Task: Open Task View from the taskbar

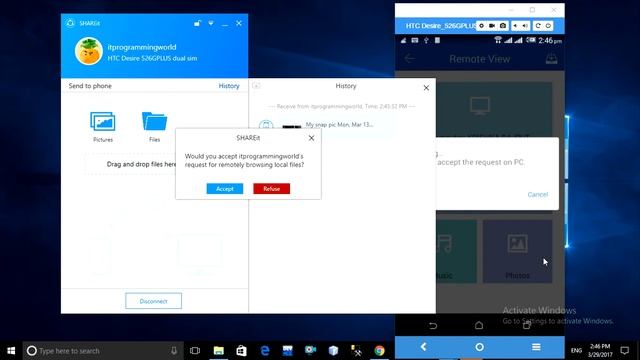Action: pyautogui.click(x=195, y=351)
